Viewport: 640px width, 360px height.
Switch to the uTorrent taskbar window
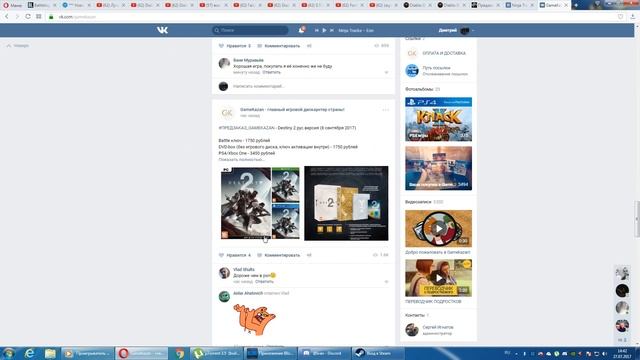(217, 353)
